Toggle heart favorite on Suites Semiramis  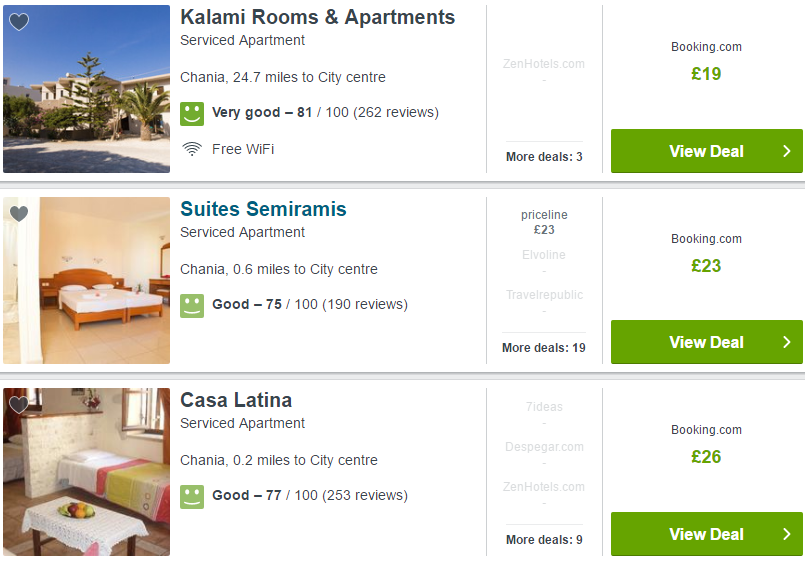(19, 214)
